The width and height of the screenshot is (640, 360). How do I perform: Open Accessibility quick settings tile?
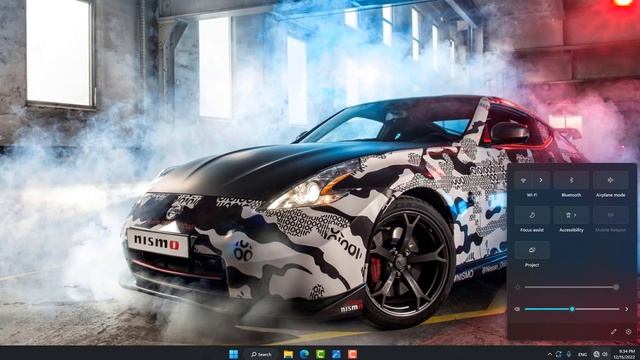click(x=571, y=215)
